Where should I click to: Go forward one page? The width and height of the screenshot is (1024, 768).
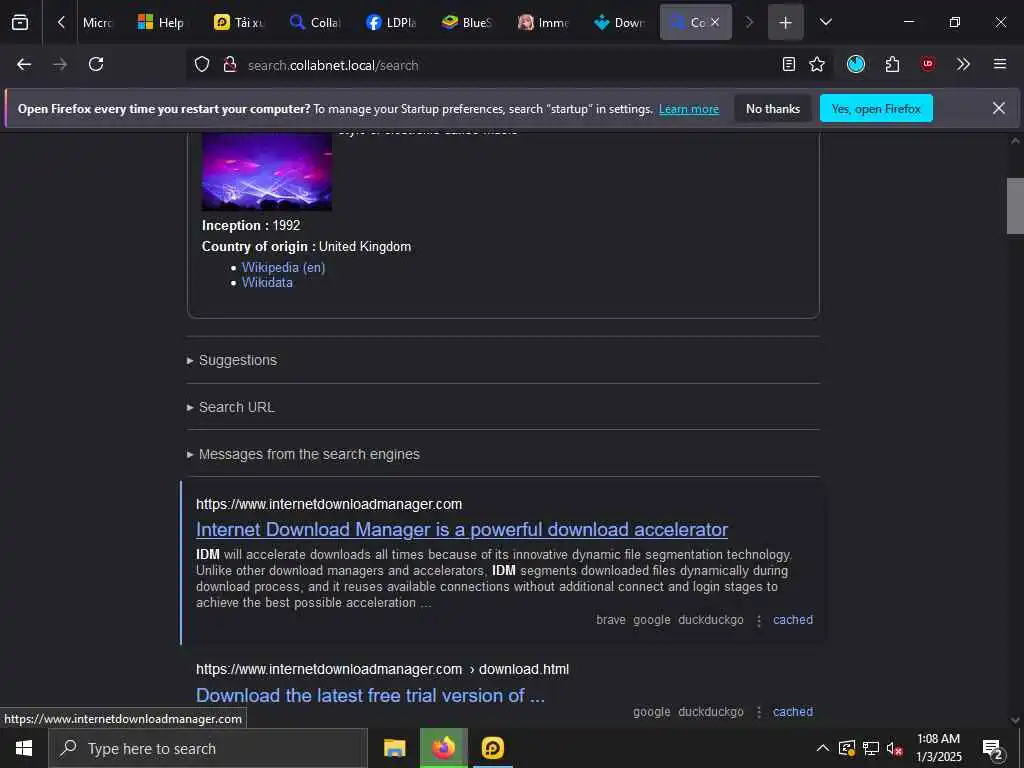click(x=60, y=64)
